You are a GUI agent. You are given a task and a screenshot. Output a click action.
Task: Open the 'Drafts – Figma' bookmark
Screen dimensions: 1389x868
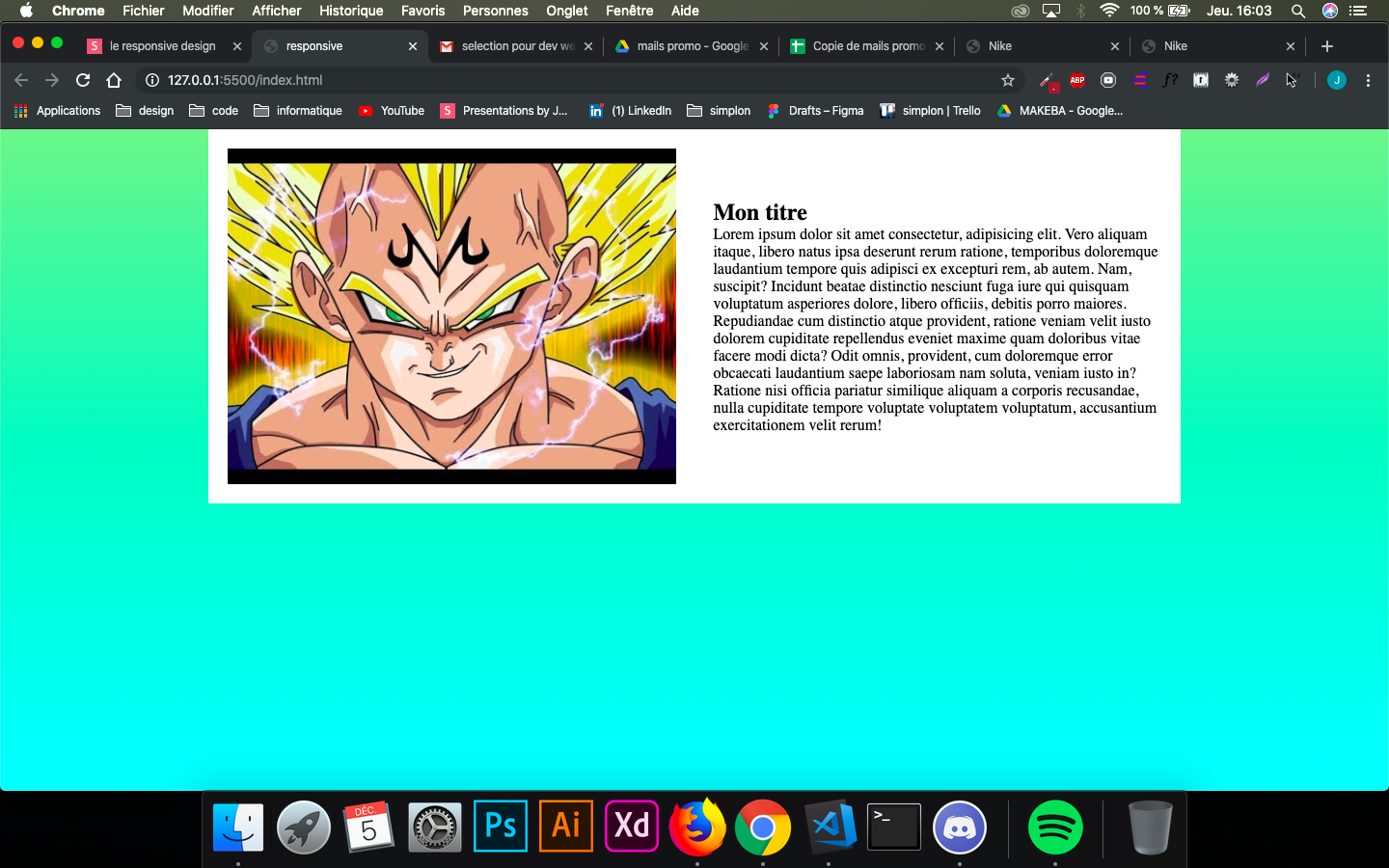tap(815, 111)
